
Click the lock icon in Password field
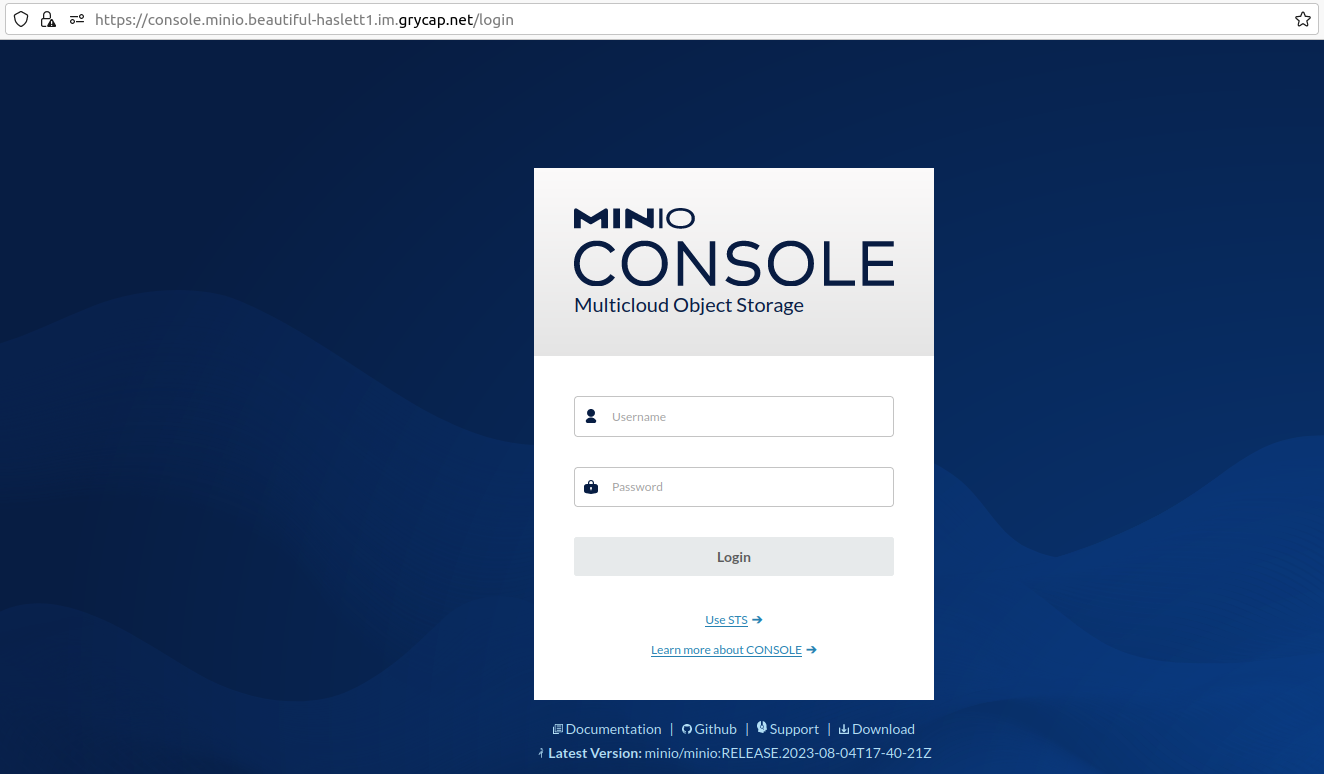point(591,487)
